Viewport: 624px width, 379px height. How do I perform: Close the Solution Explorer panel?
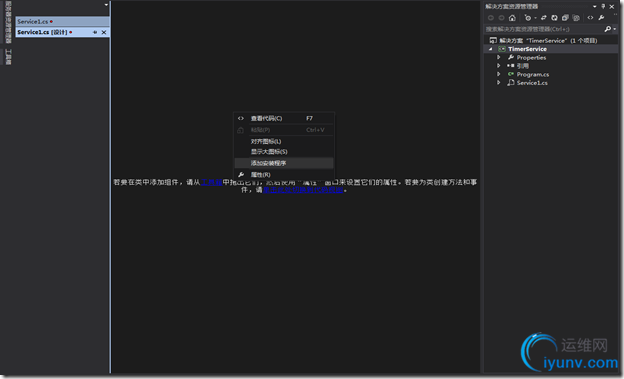point(612,6)
